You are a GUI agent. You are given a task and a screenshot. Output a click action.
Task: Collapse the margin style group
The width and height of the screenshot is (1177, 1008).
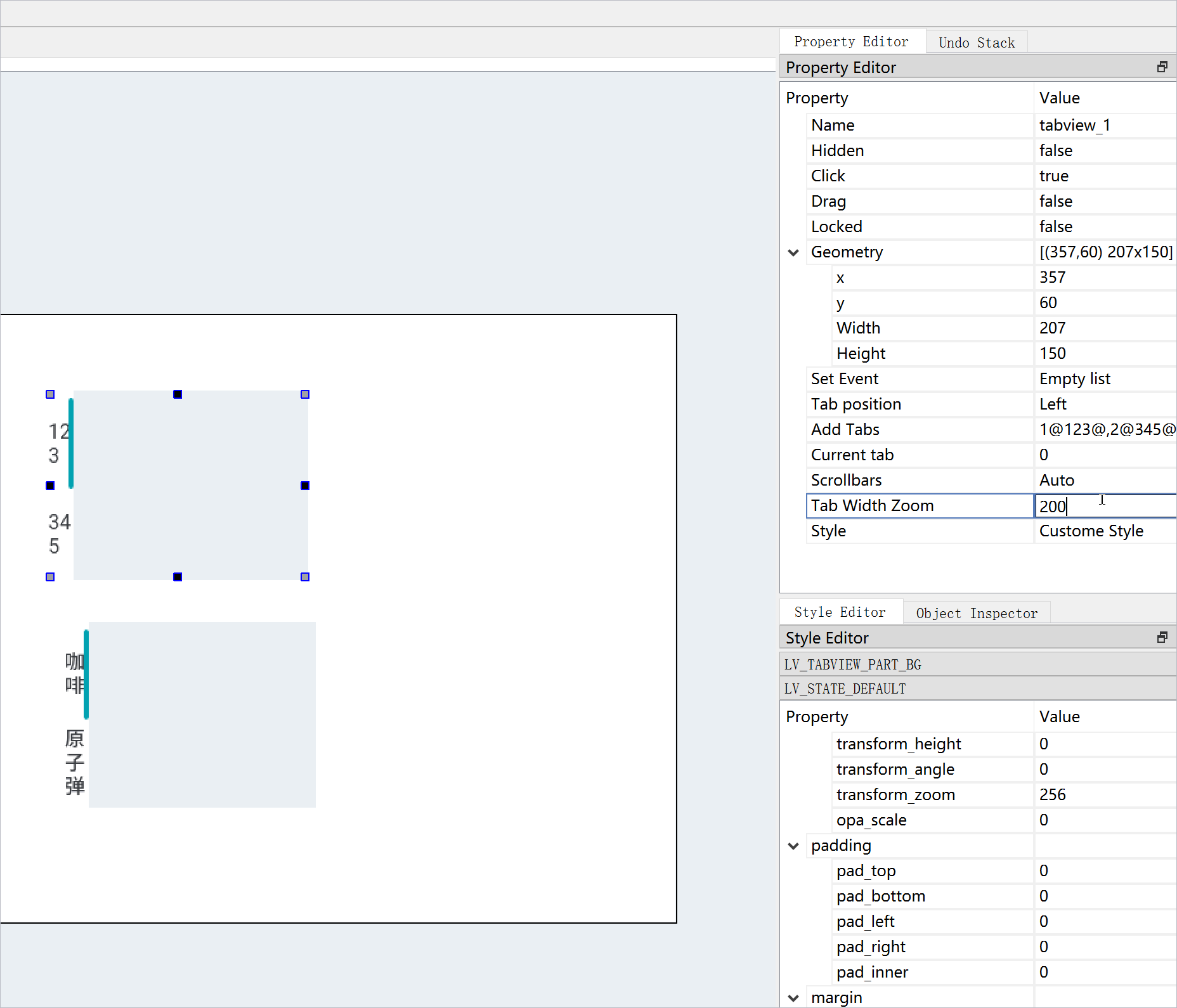tap(793, 998)
